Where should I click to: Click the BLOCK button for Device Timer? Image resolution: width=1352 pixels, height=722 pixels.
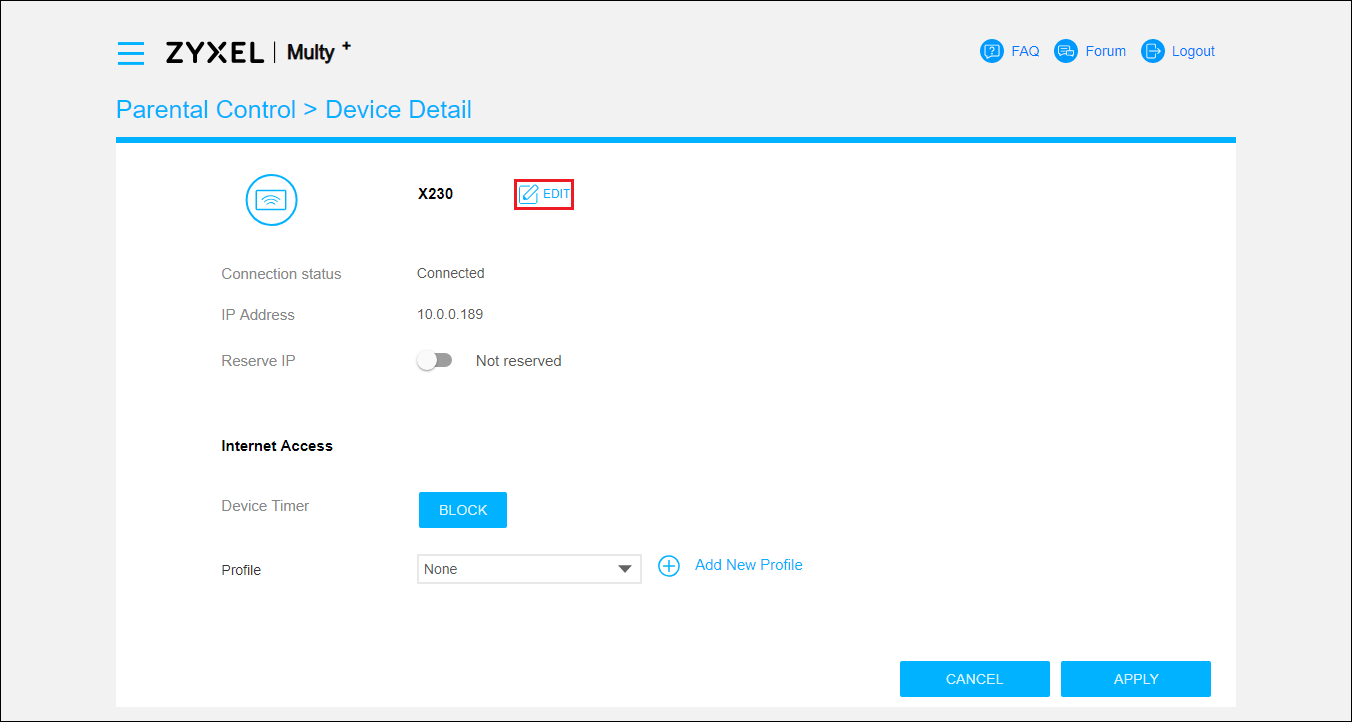coord(463,510)
